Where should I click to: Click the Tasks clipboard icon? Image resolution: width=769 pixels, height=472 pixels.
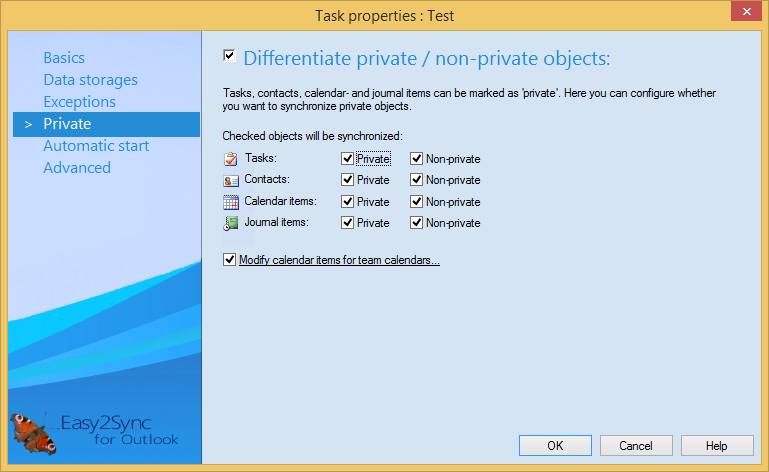click(231, 158)
